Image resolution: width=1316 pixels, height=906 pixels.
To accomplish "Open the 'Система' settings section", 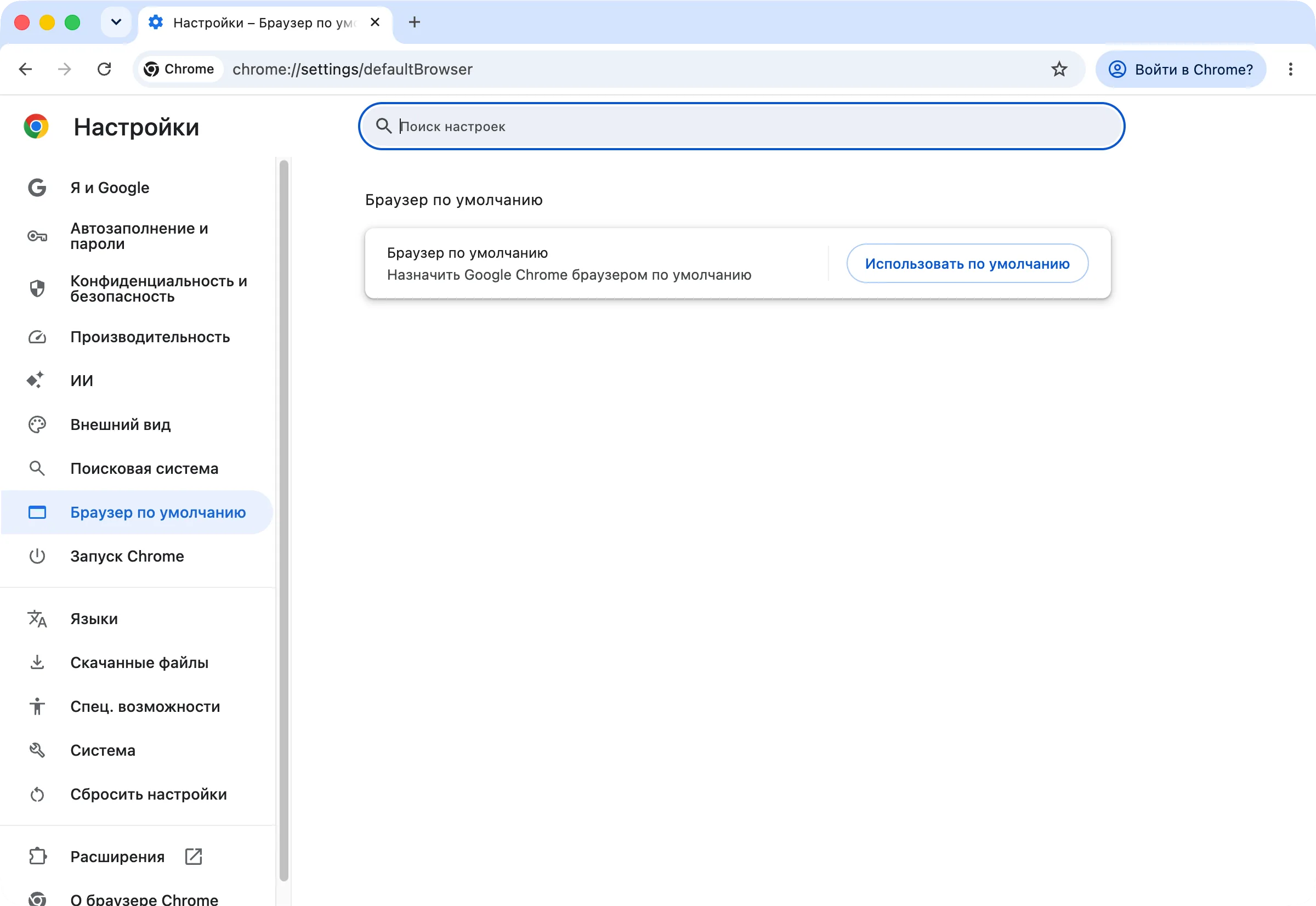I will coord(137,750).
